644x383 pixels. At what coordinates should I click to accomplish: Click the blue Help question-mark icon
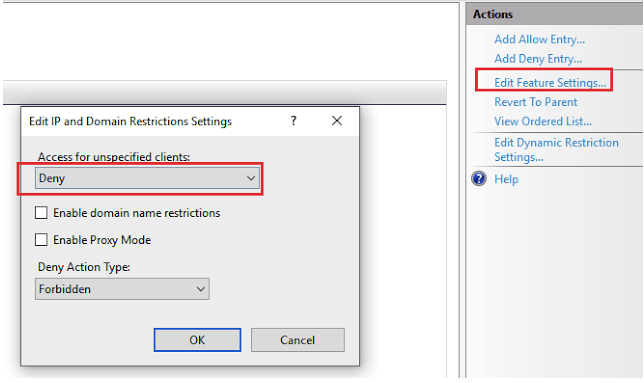point(478,179)
